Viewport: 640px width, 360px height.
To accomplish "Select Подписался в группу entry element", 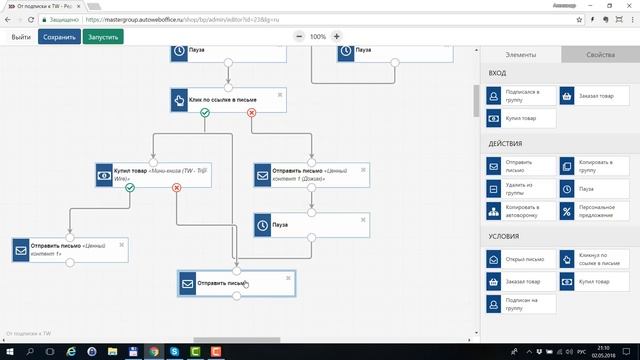I will 521,96.
